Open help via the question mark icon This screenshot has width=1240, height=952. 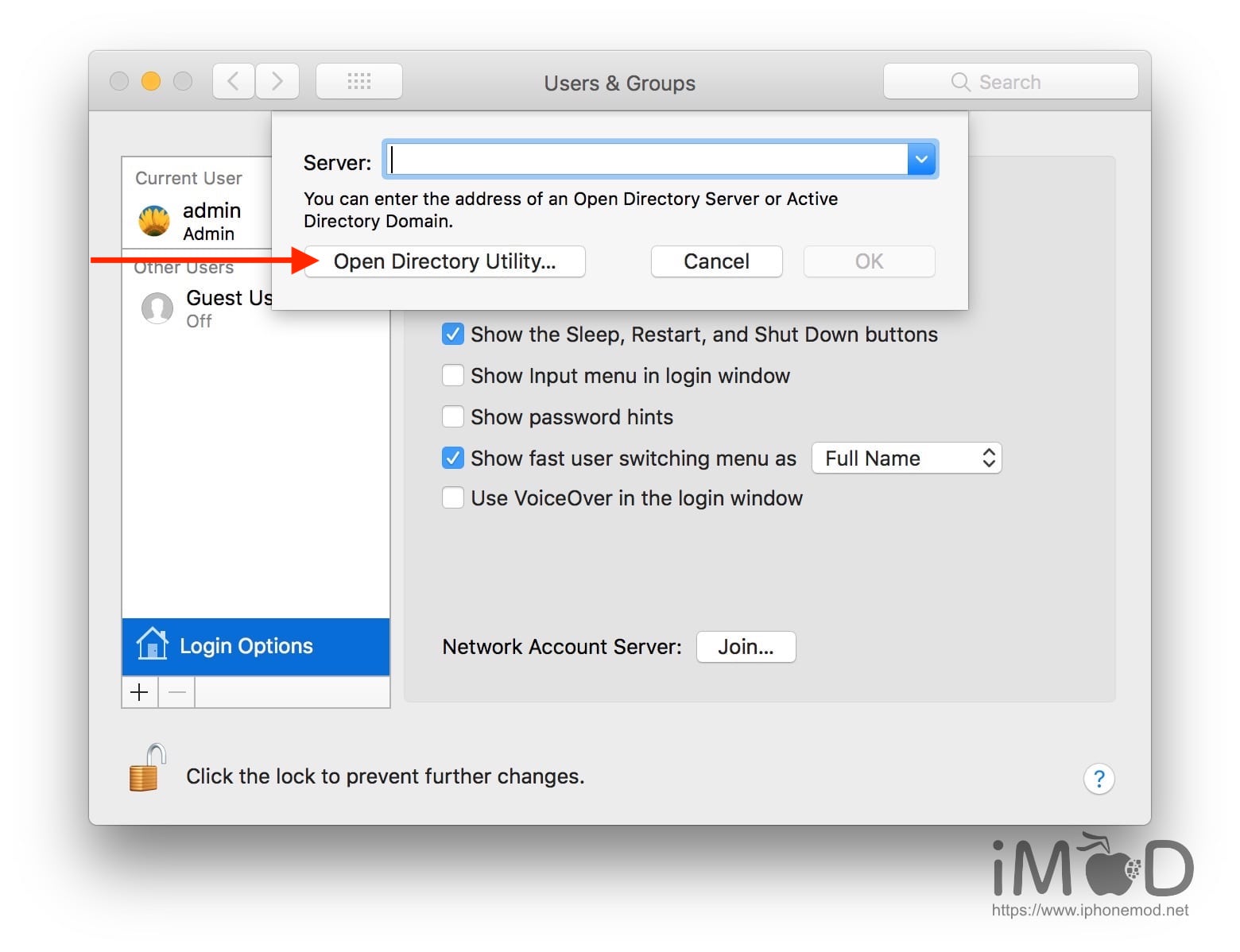[1099, 779]
